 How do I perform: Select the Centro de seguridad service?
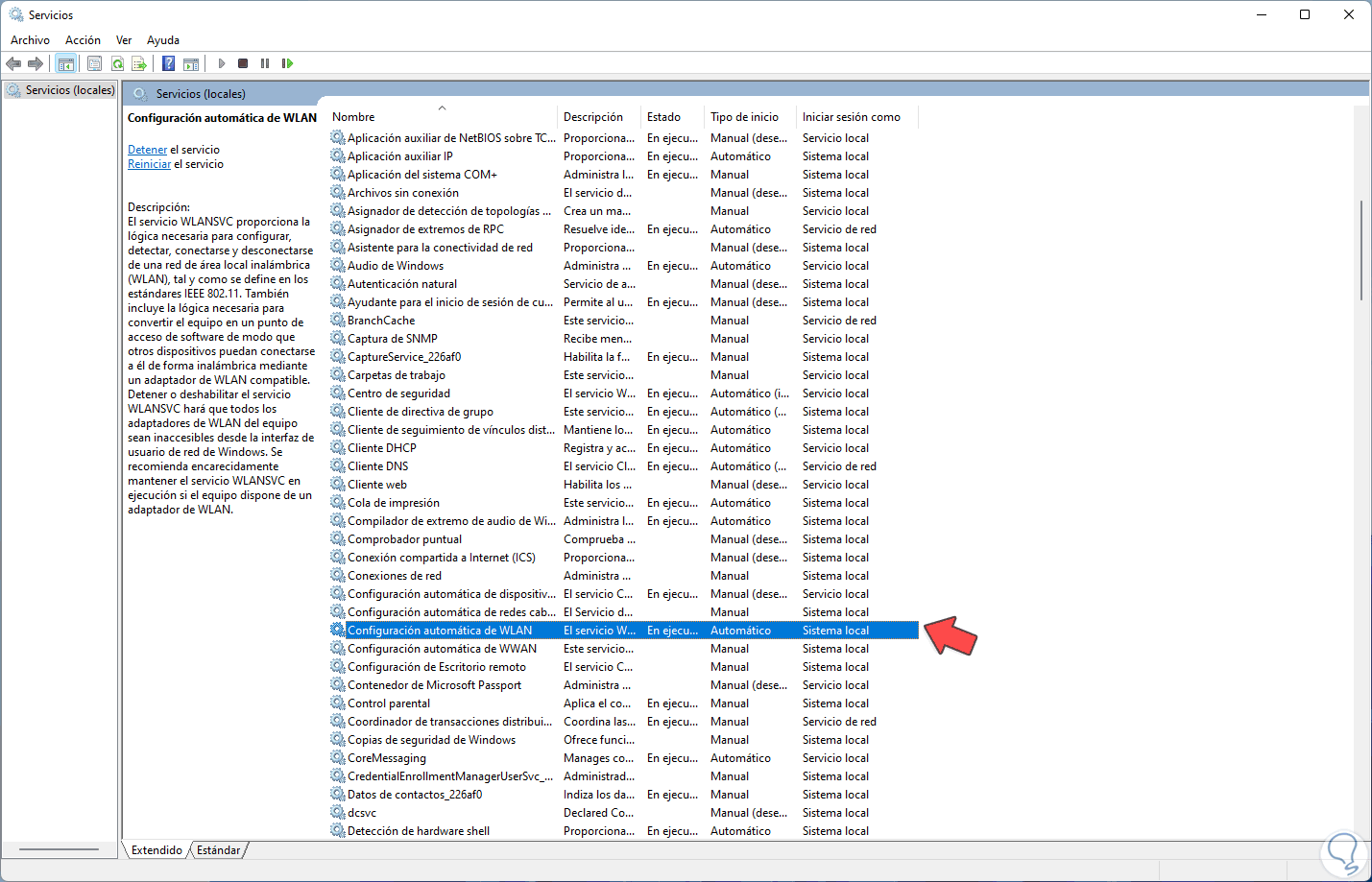624,393
